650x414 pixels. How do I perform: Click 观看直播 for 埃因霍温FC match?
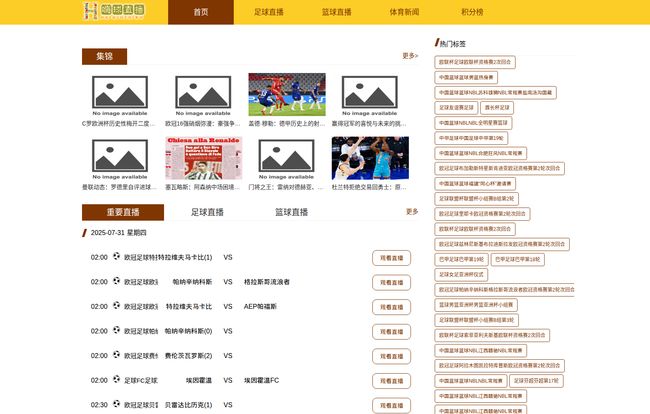click(391, 381)
